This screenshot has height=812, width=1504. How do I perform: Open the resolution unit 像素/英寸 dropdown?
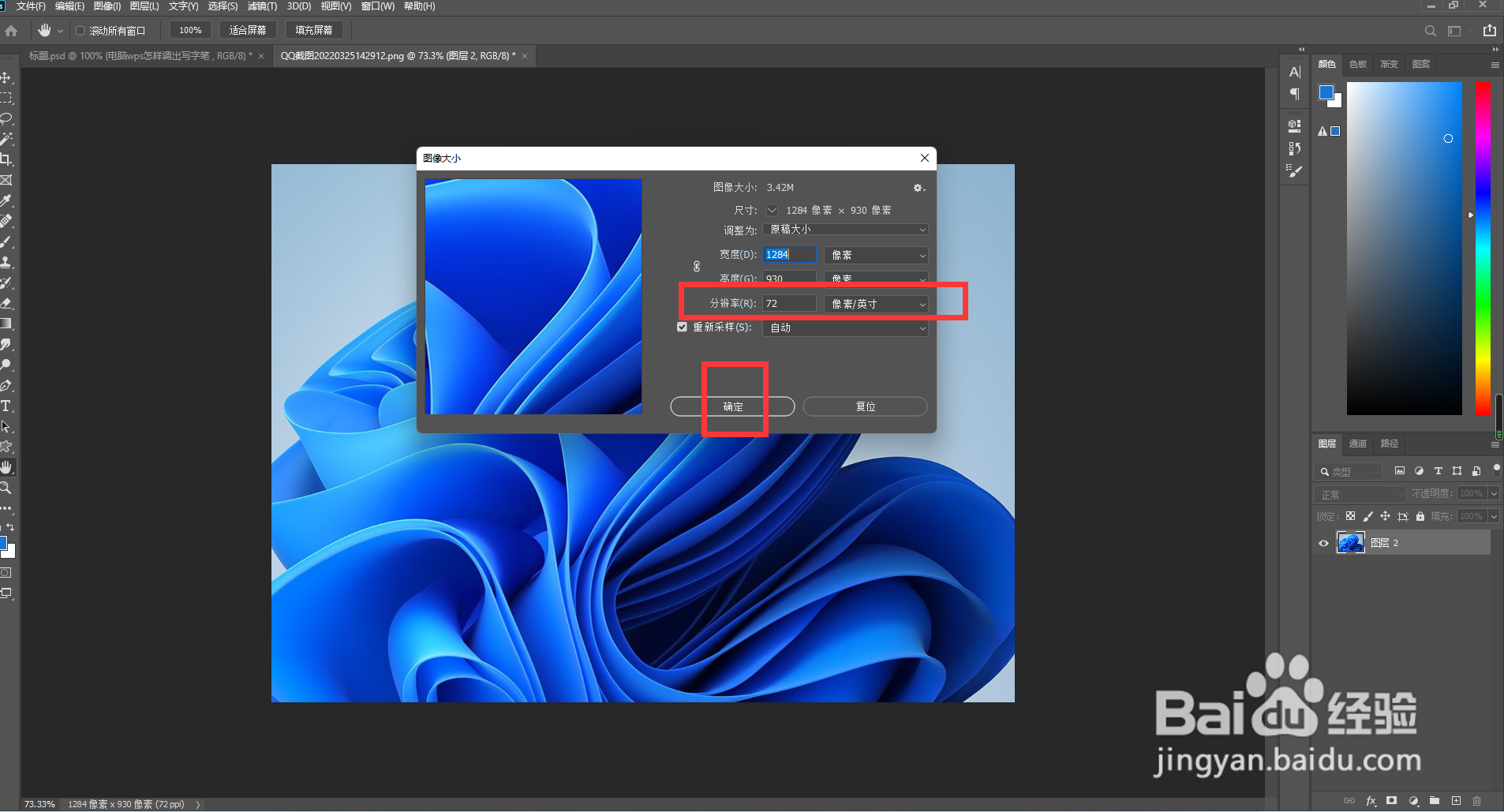click(x=876, y=304)
